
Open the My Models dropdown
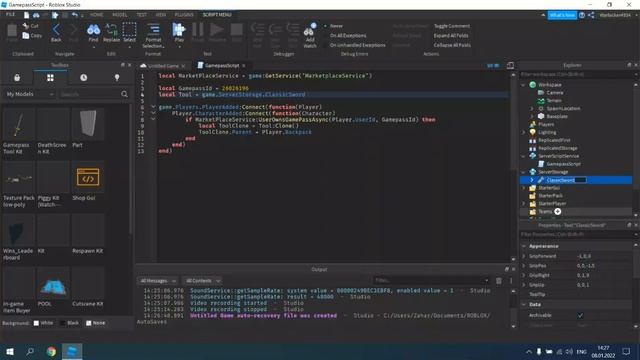pyautogui.click(x=29, y=94)
